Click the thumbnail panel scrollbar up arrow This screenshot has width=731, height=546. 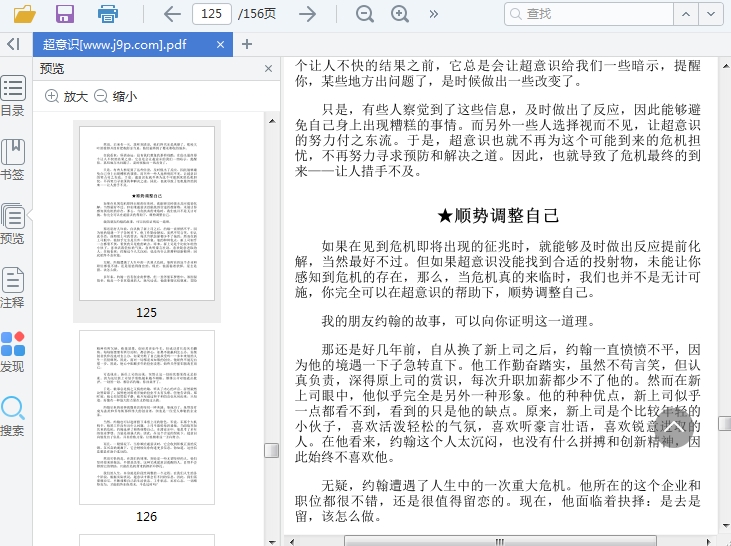tap(272, 121)
